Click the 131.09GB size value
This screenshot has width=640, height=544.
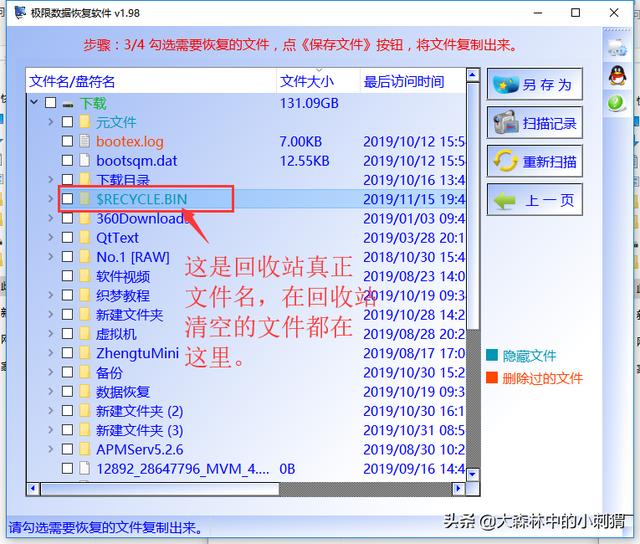click(x=309, y=103)
